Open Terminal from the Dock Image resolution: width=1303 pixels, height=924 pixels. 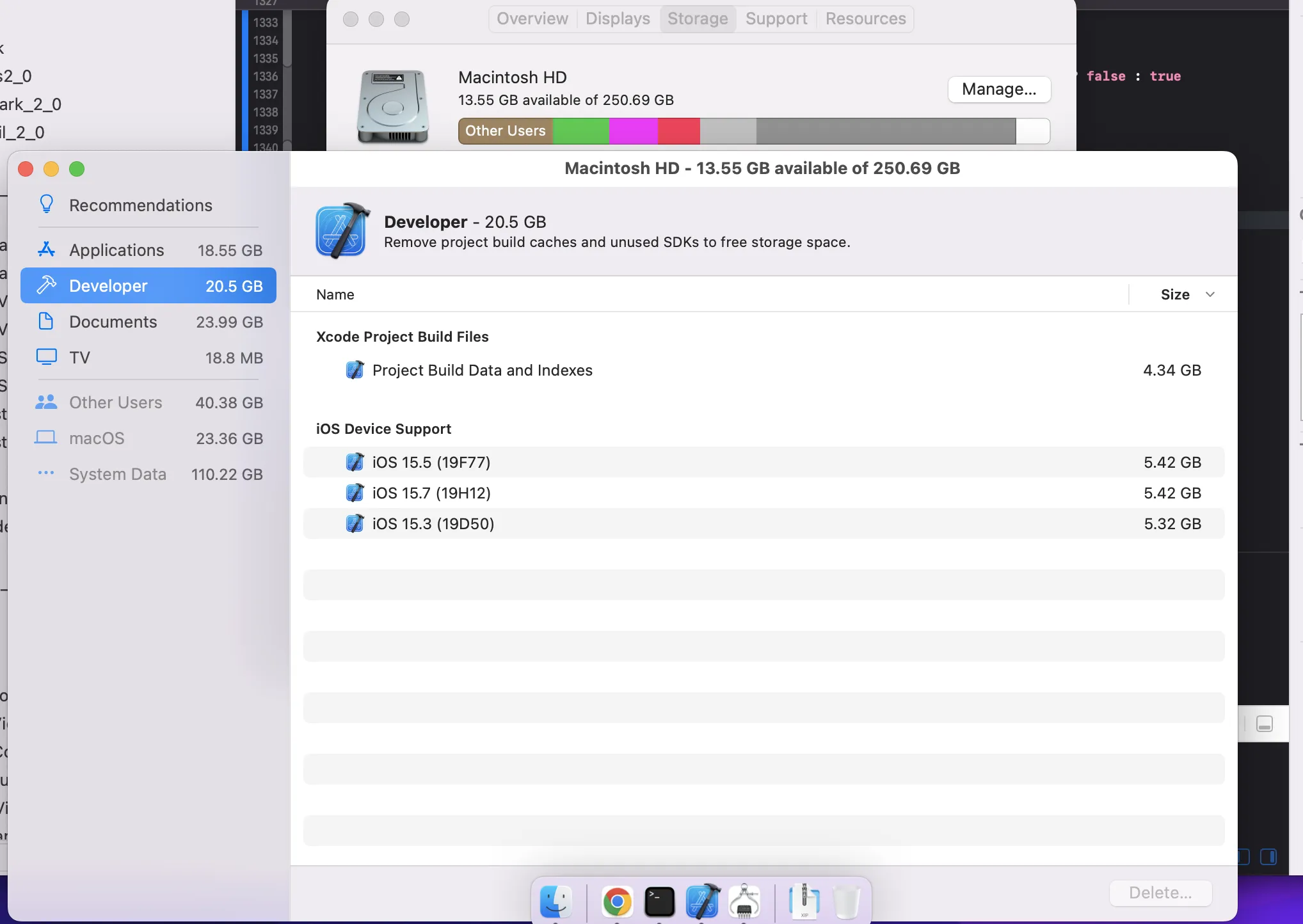pos(659,902)
